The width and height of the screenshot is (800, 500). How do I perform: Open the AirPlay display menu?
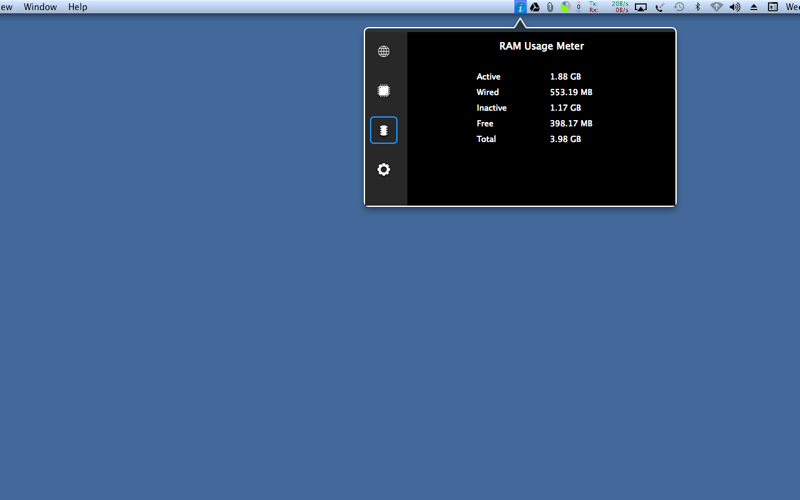641,7
